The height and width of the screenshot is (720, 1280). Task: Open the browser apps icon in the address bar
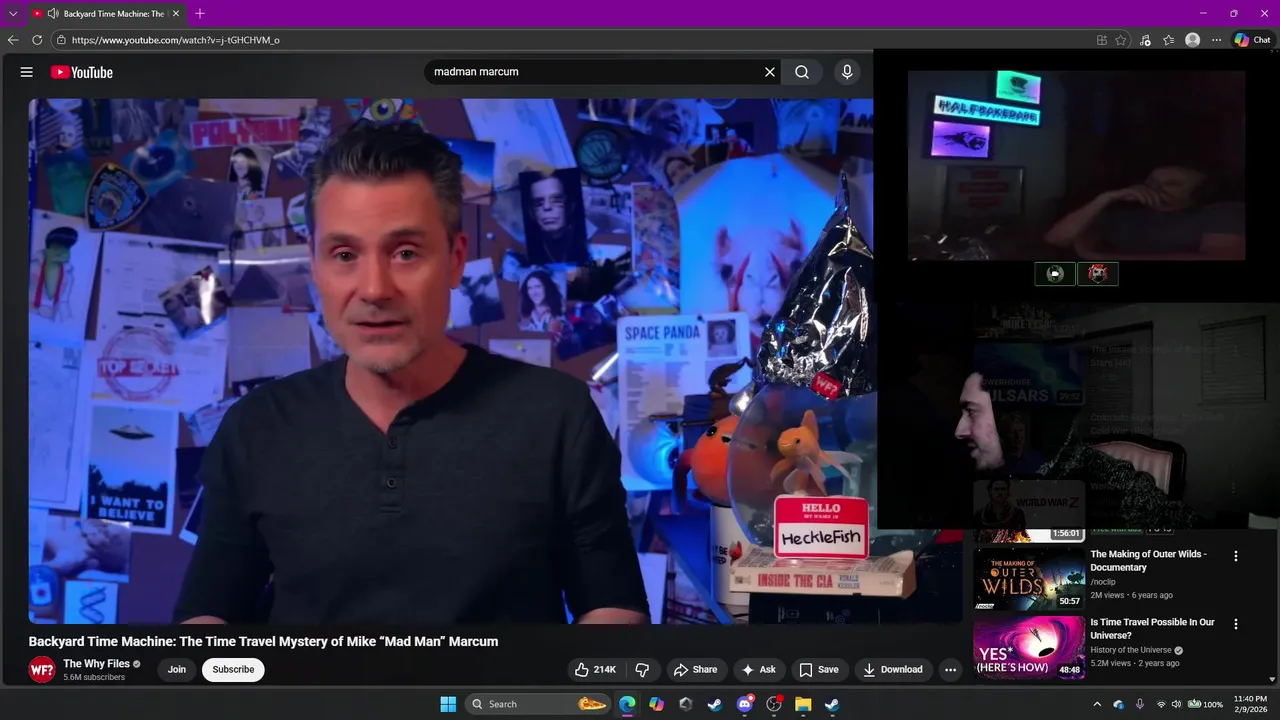click(1102, 40)
